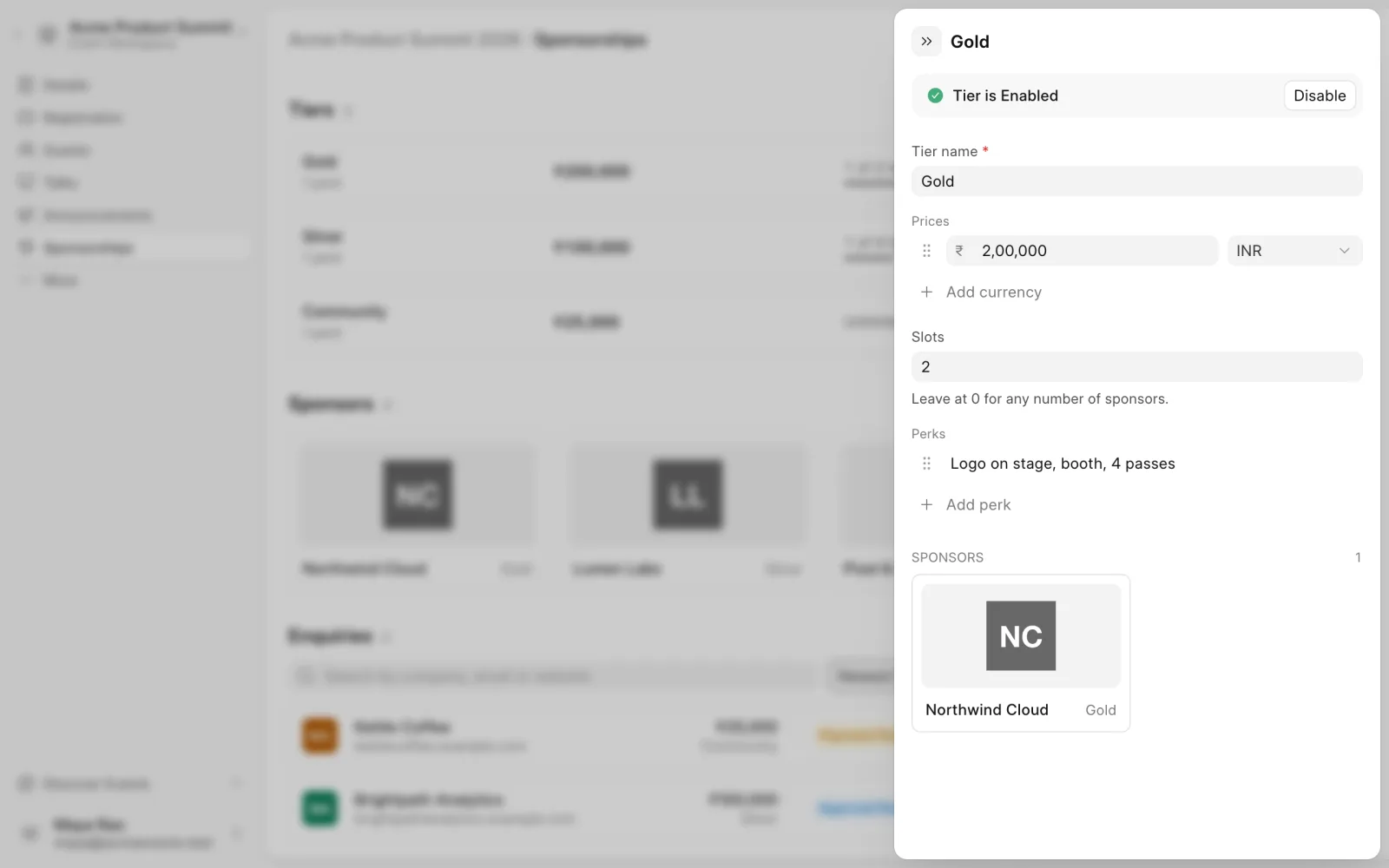Click the Slots field showing 2
This screenshot has height=868, width=1389.
[1137, 367]
